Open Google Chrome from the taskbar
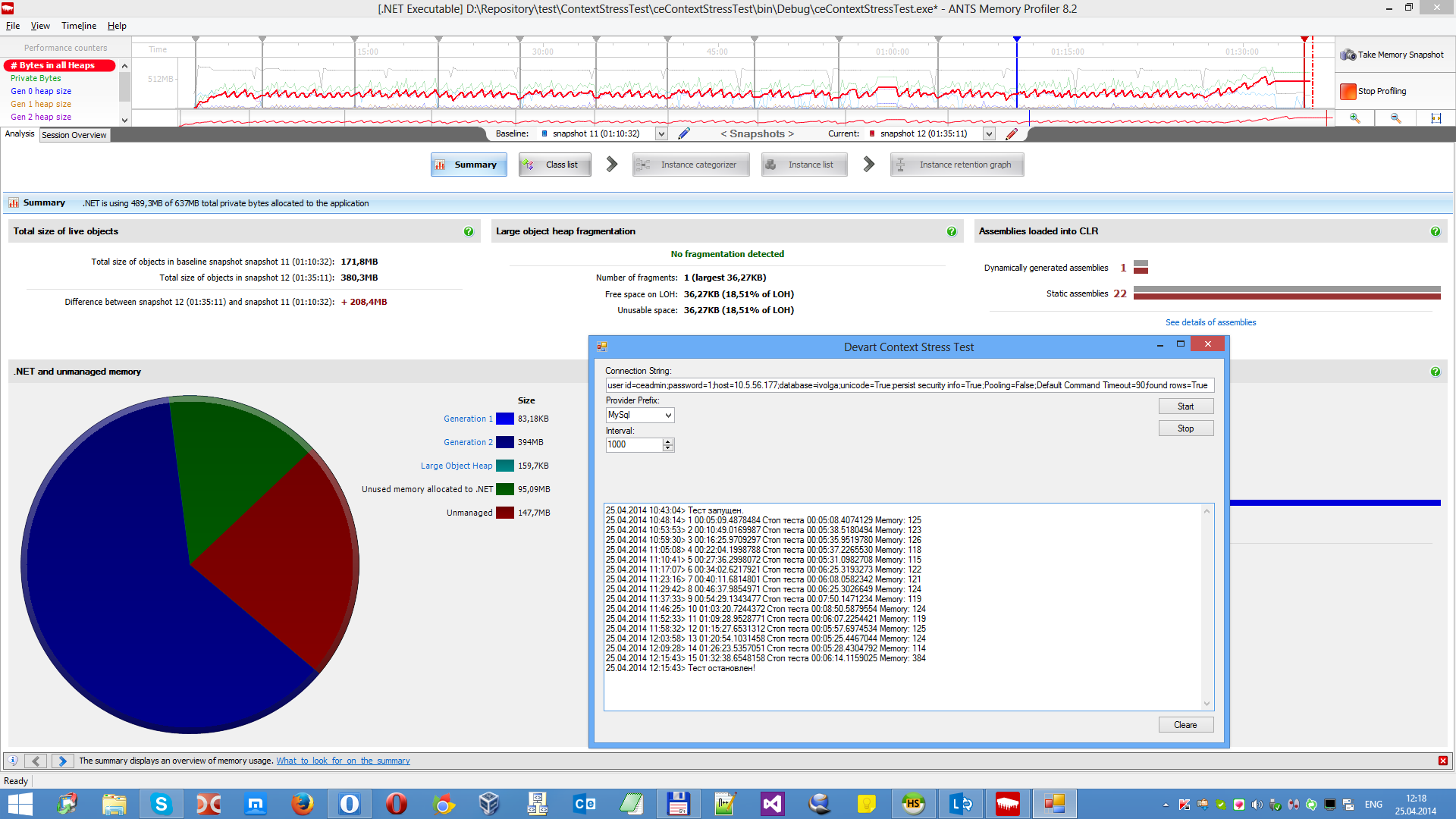The image size is (1456, 819). [444, 804]
